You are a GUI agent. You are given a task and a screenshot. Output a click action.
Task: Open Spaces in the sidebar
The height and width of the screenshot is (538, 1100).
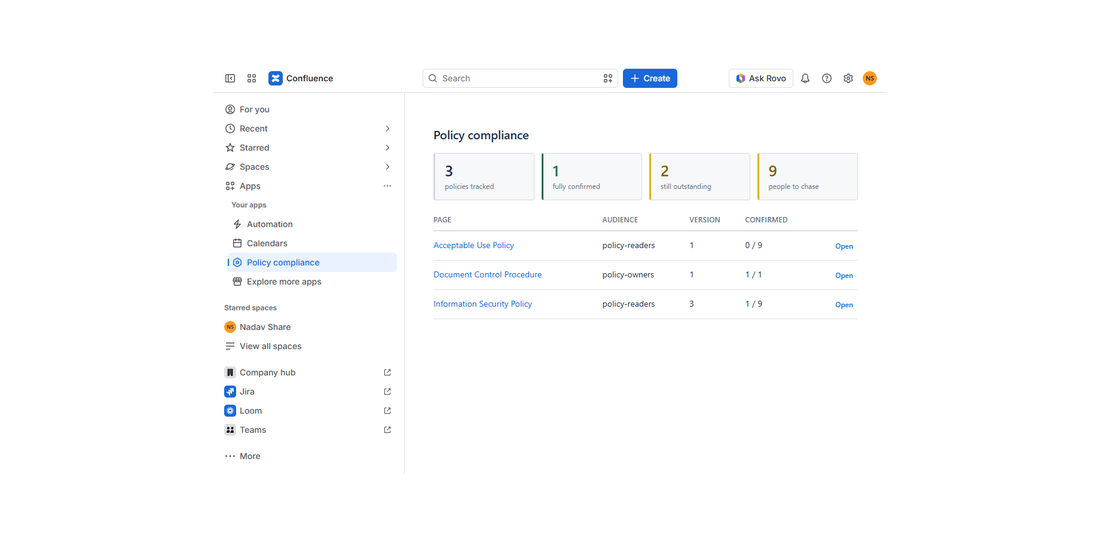[254, 167]
